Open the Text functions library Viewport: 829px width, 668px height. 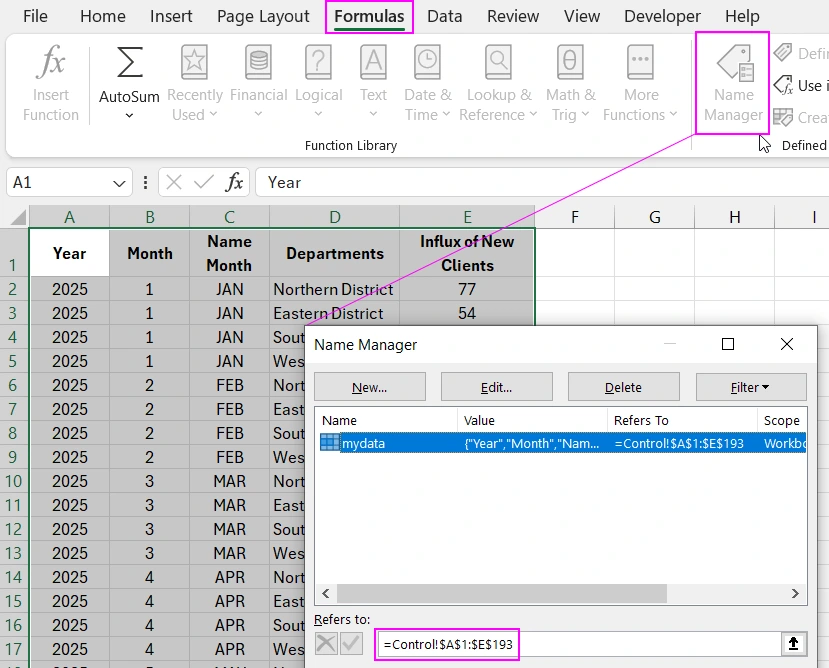(373, 63)
